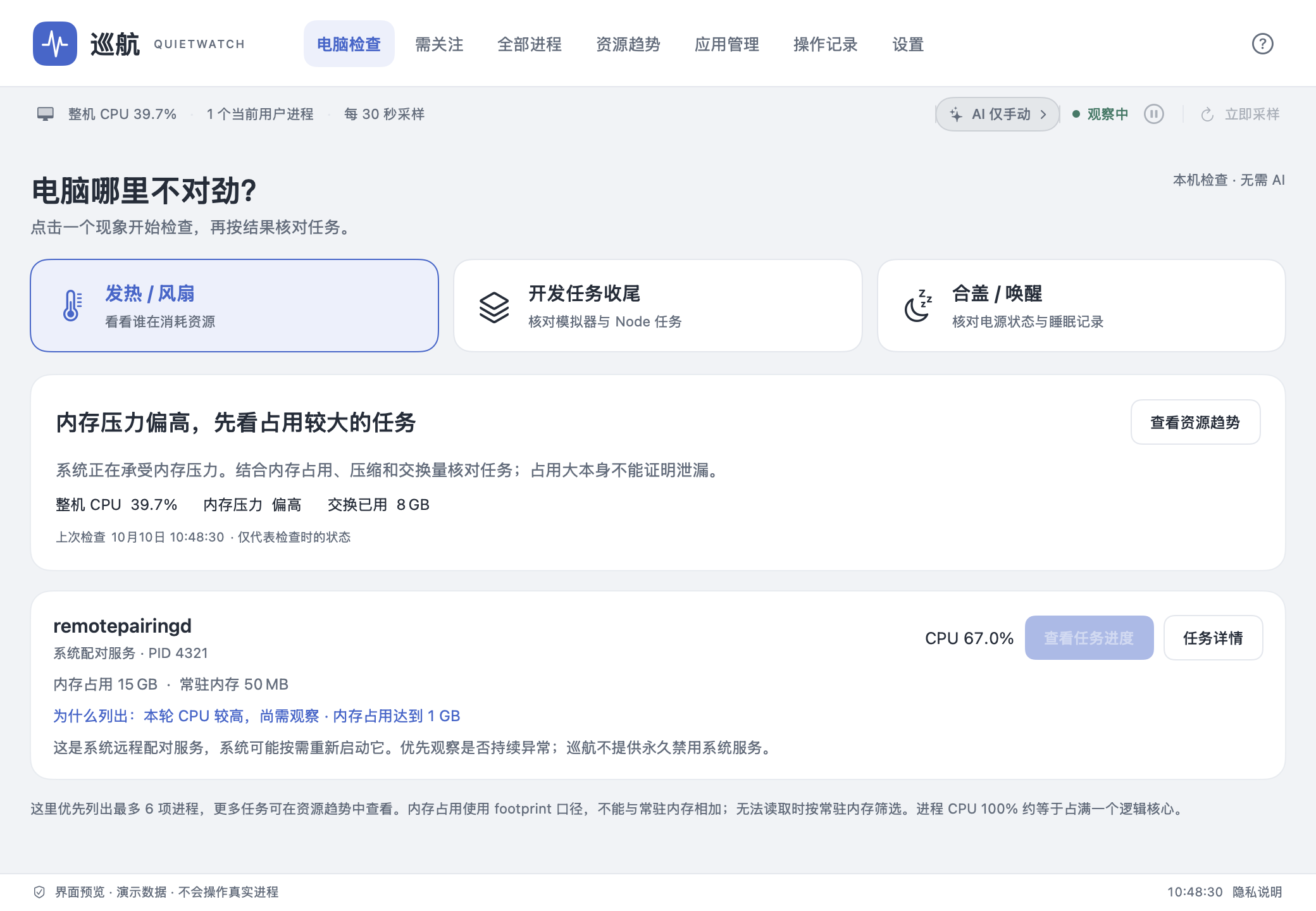
Task: Open 操作记录 tab
Action: [x=826, y=44]
